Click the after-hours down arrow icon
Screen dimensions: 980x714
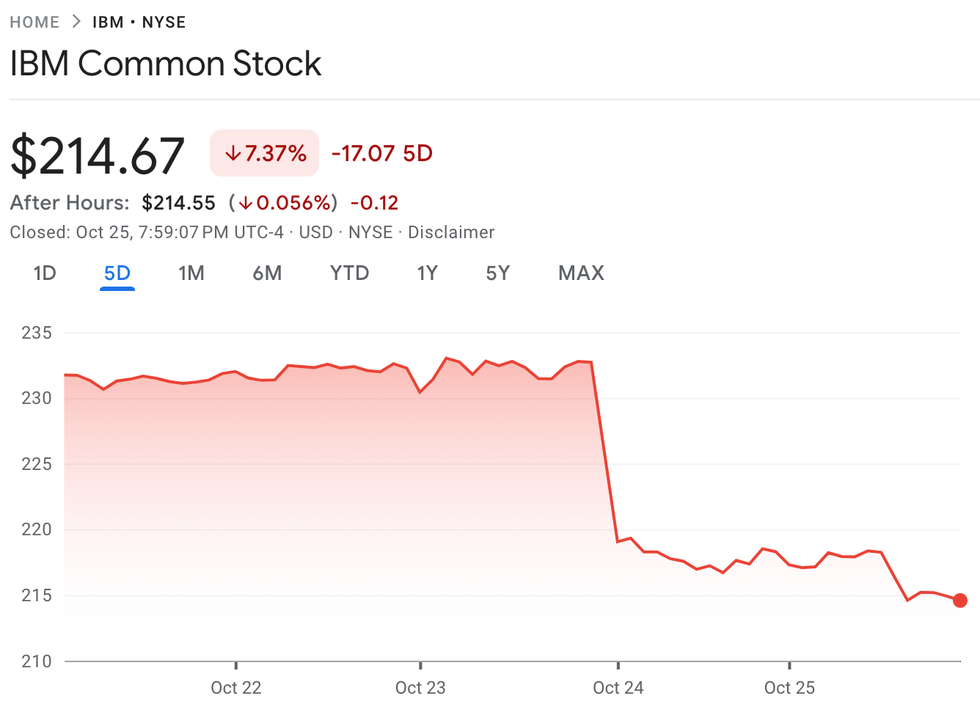pyautogui.click(x=245, y=203)
